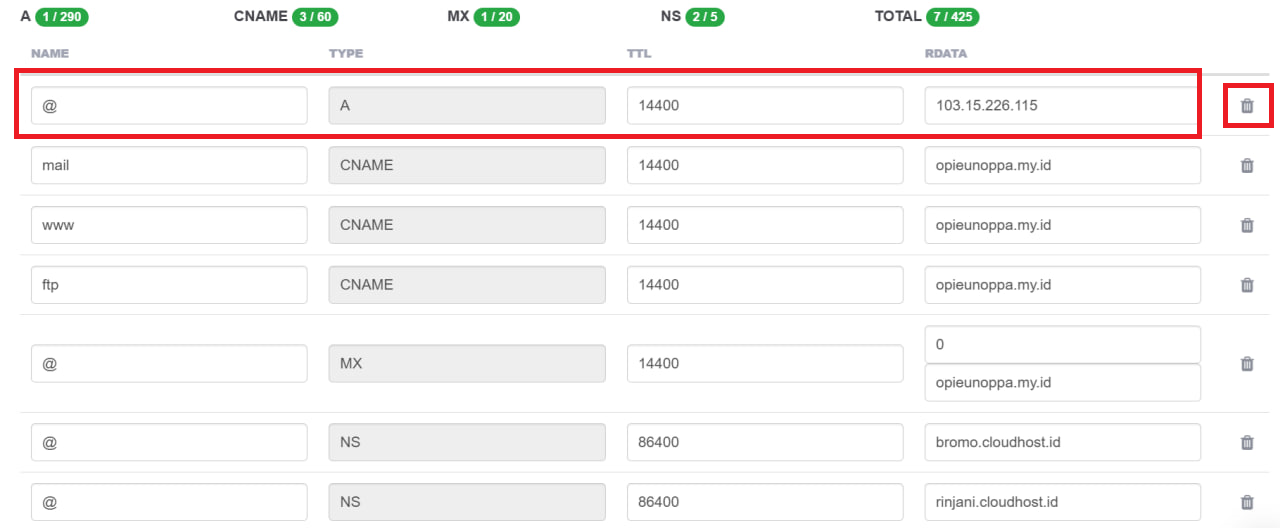
Task: Delete the ftp CNAME record
Action: coord(1247,285)
